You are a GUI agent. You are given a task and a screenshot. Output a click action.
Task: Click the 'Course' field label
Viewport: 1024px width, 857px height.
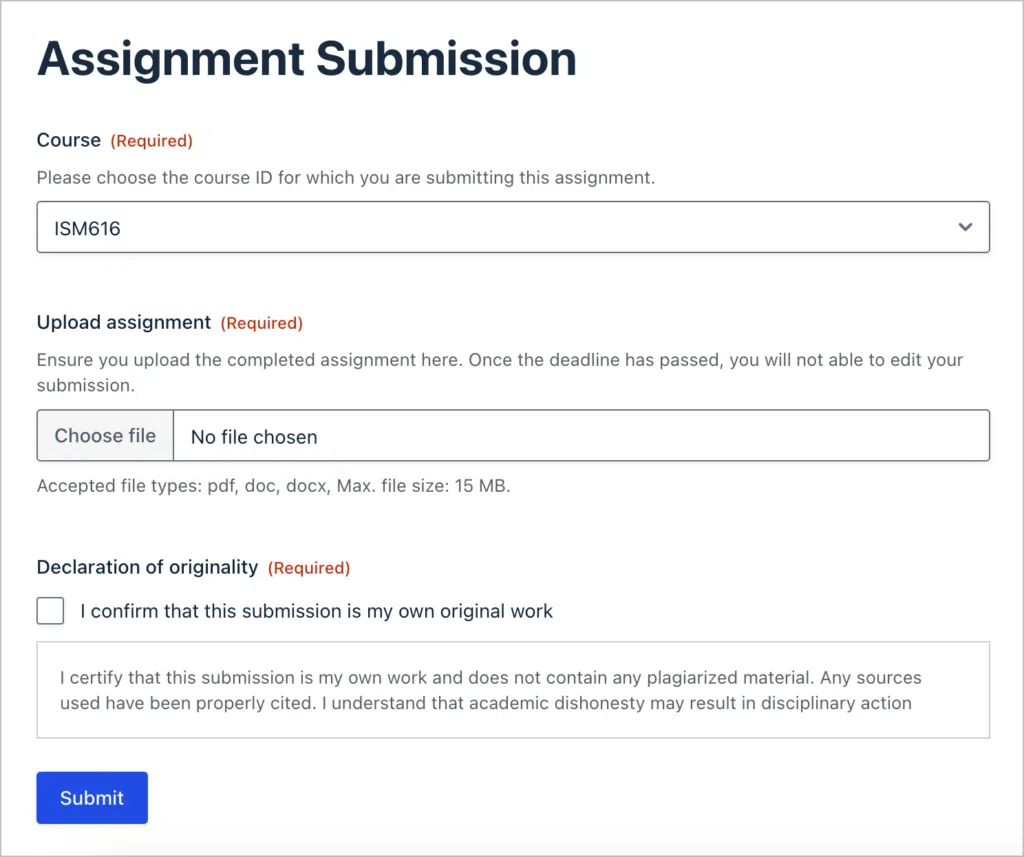(69, 140)
